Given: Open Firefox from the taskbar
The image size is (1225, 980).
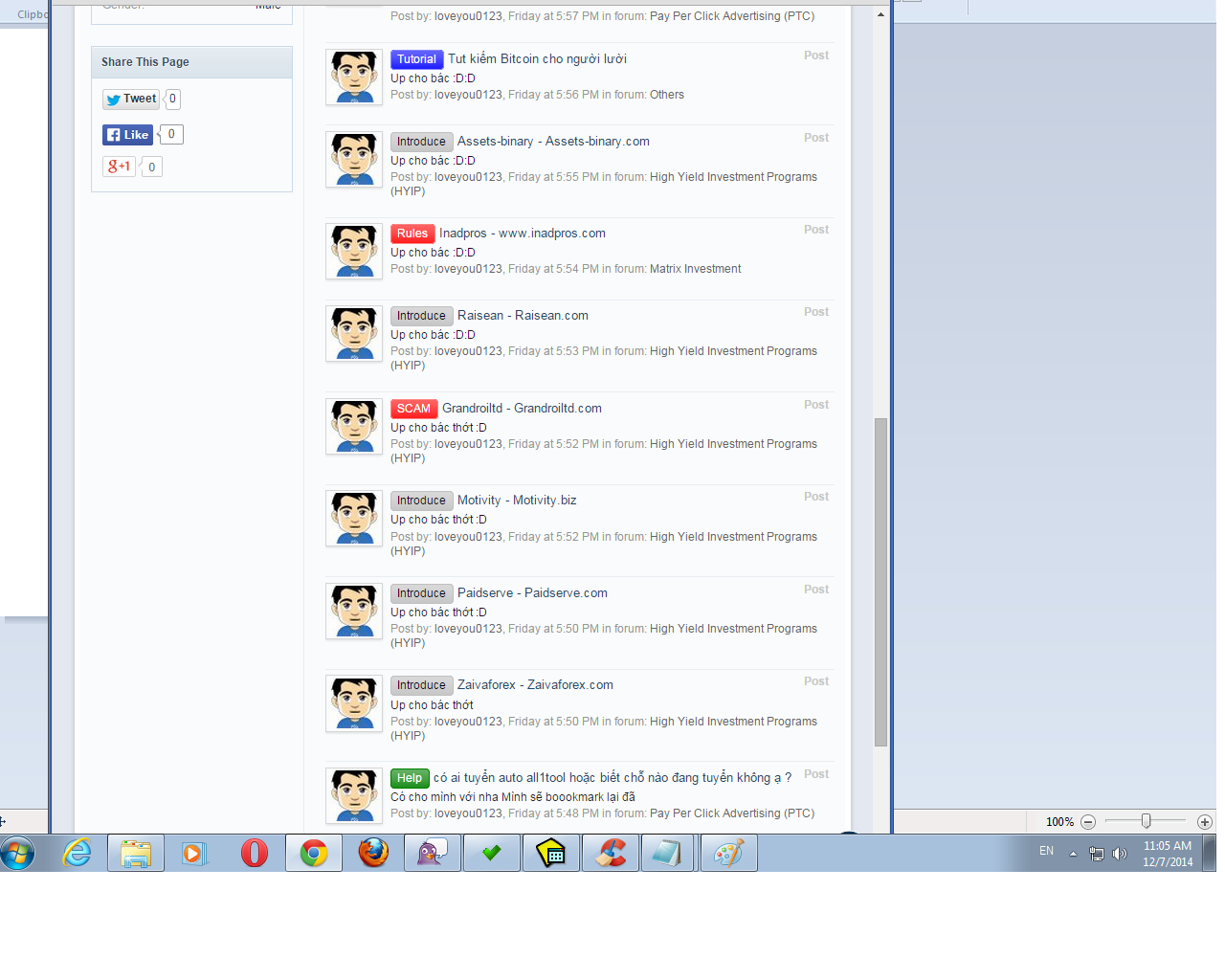Looking at the screenshot, I should point(373,852).
